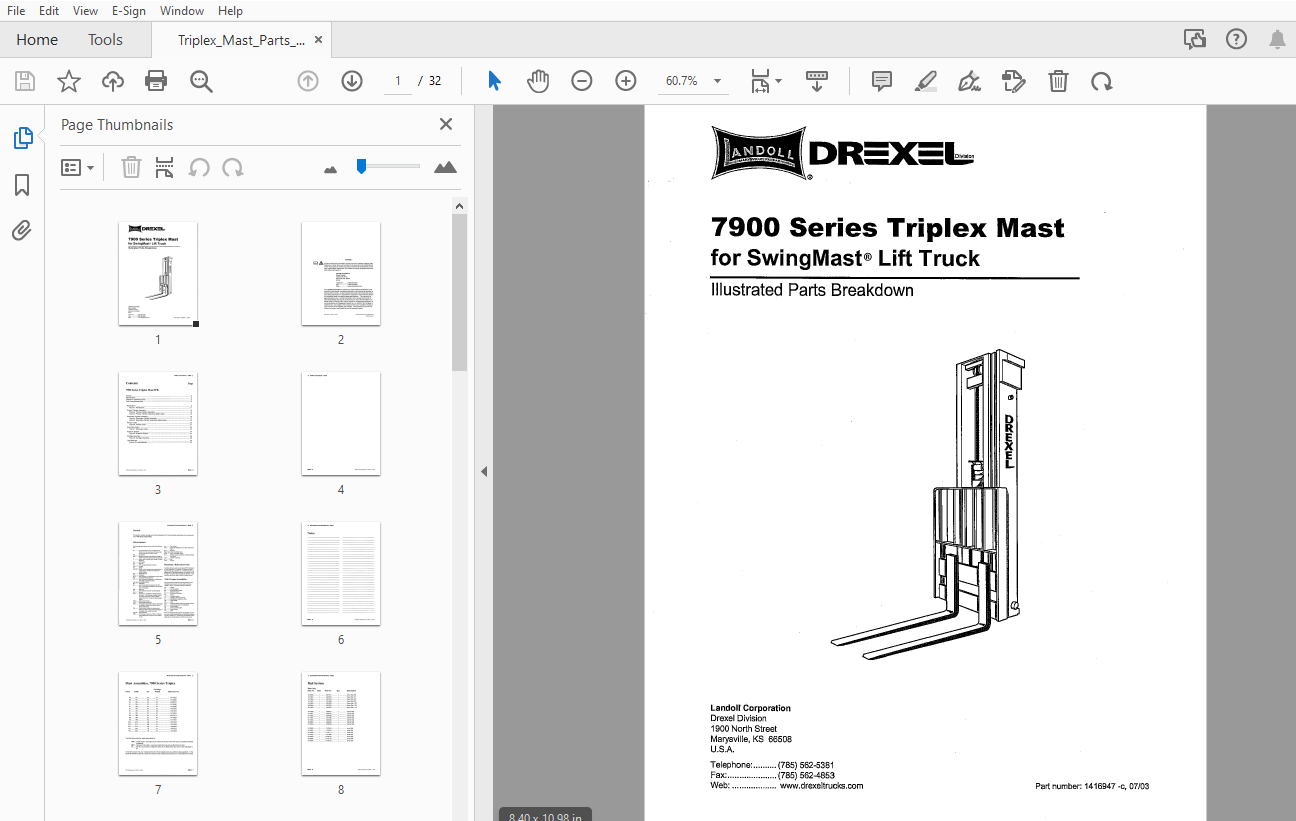
Task: Click the thumbnails panel scroll up arrow
Action: pos(460,206)
